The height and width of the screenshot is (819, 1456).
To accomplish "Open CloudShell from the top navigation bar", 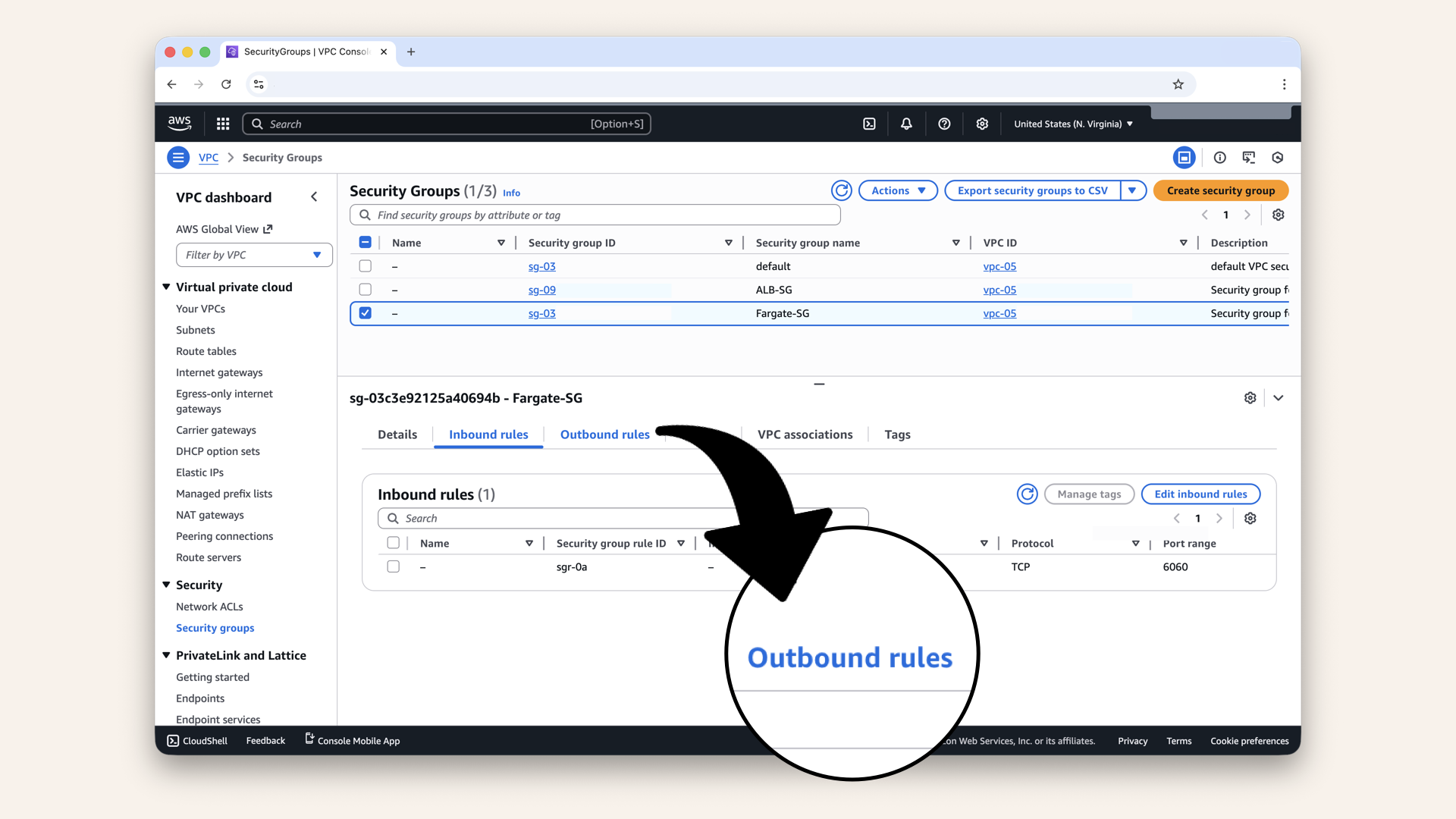I will pyautogui.click(x=869, y=123).
